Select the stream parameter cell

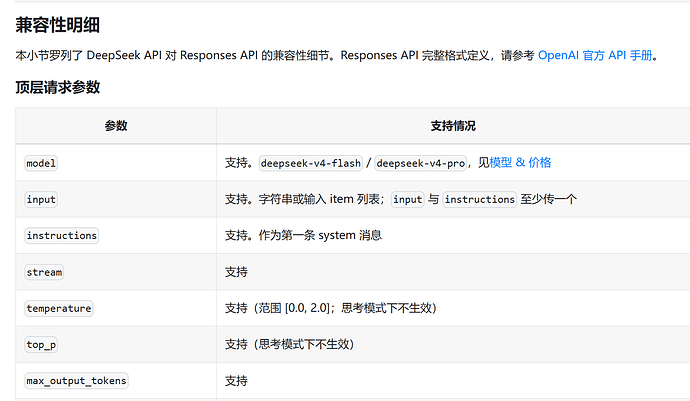[x=44, y=272]
